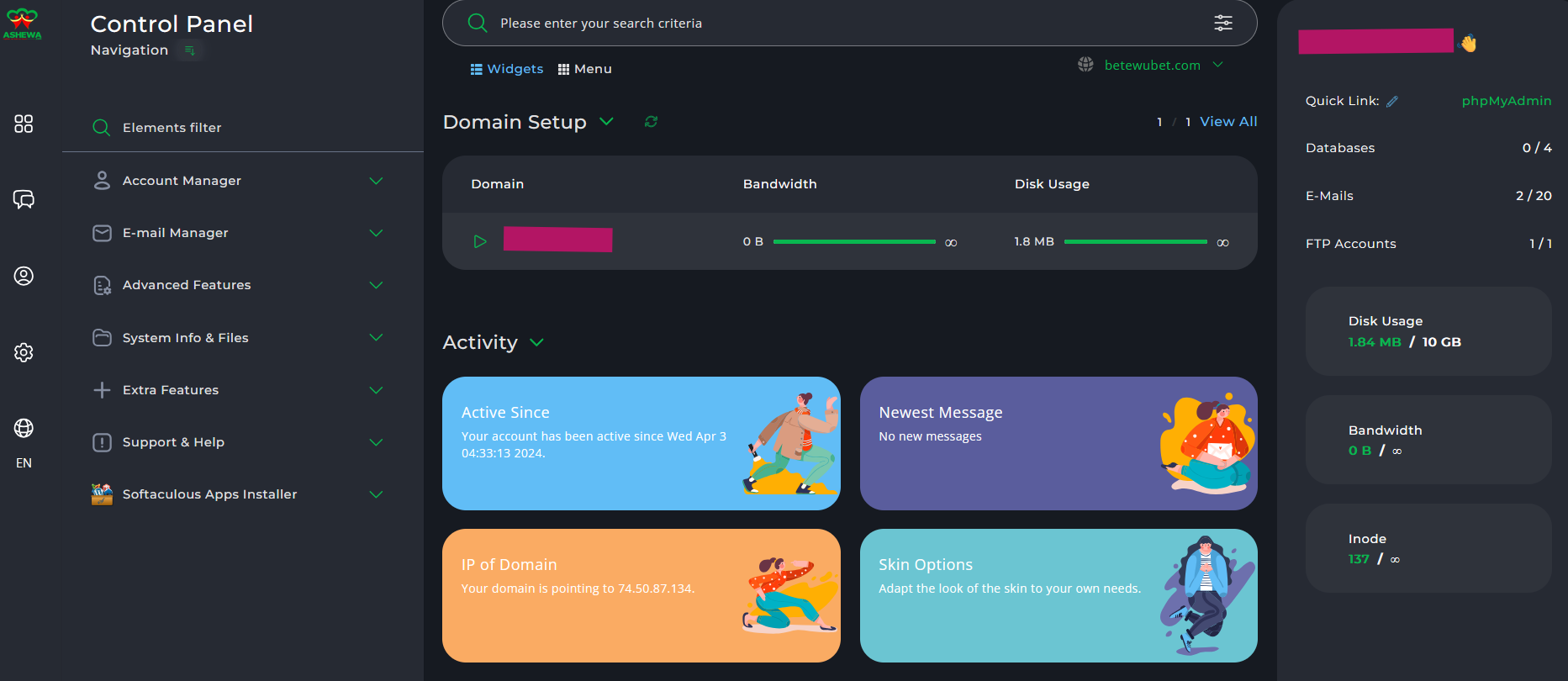This screenshot has width=1568, height=681.
Task: Expand Advanced Features chevron
Action: [x=376, y=285]
